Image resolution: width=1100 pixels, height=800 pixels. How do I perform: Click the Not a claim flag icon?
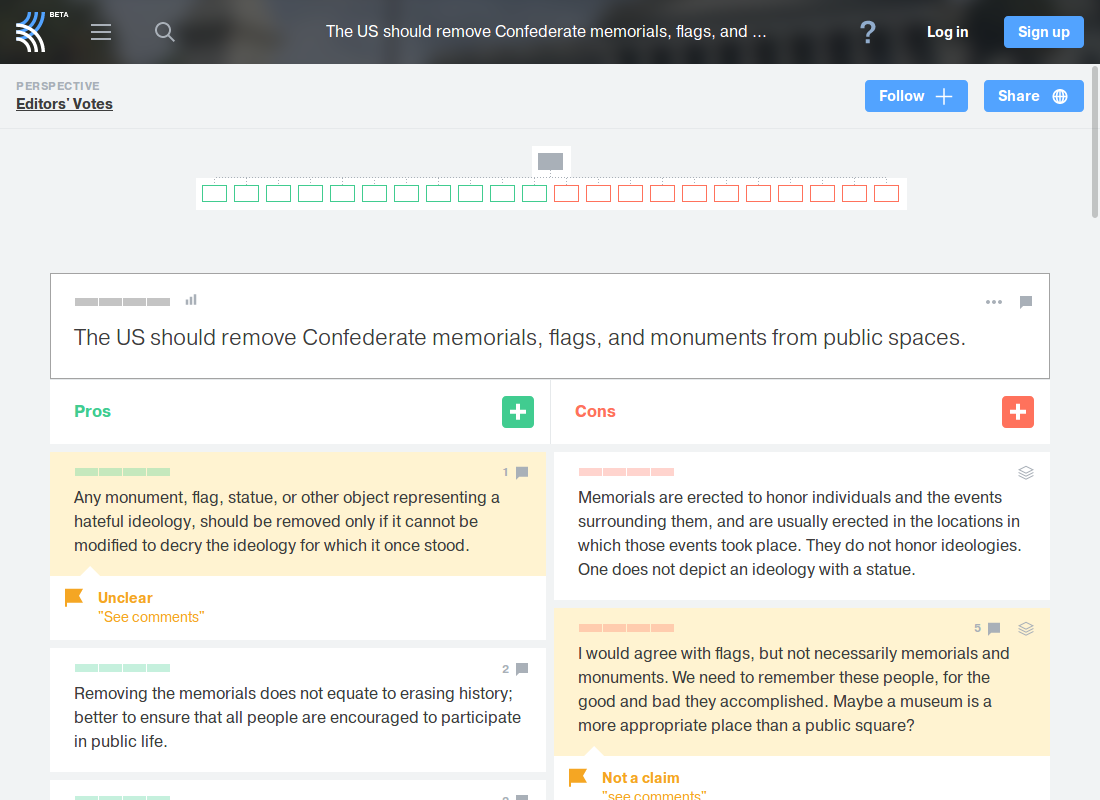[x=577, y=778]
